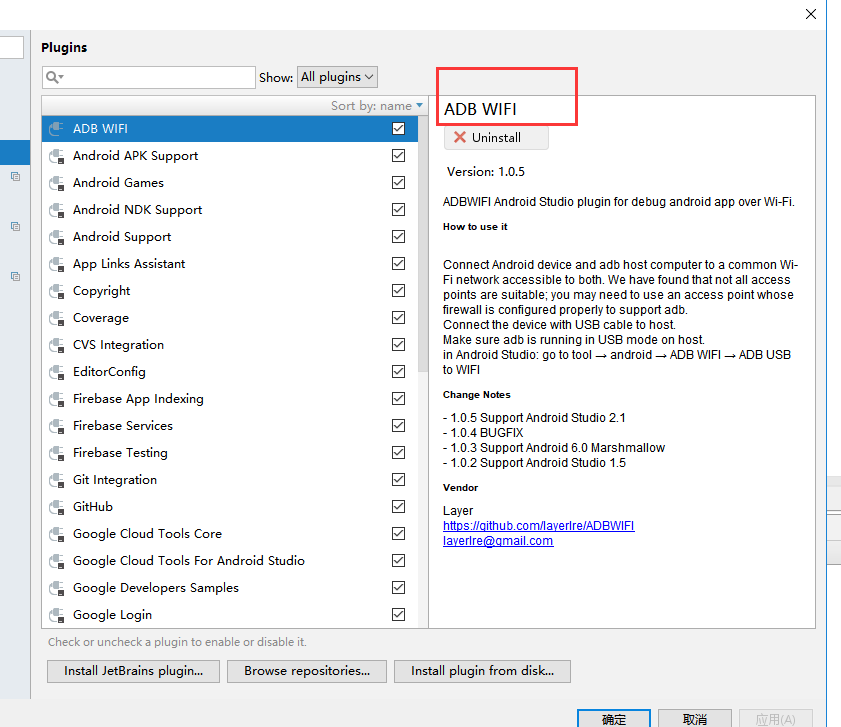Toggle the Android Games checkbox
841x727 pixels.
pos(399,182)
